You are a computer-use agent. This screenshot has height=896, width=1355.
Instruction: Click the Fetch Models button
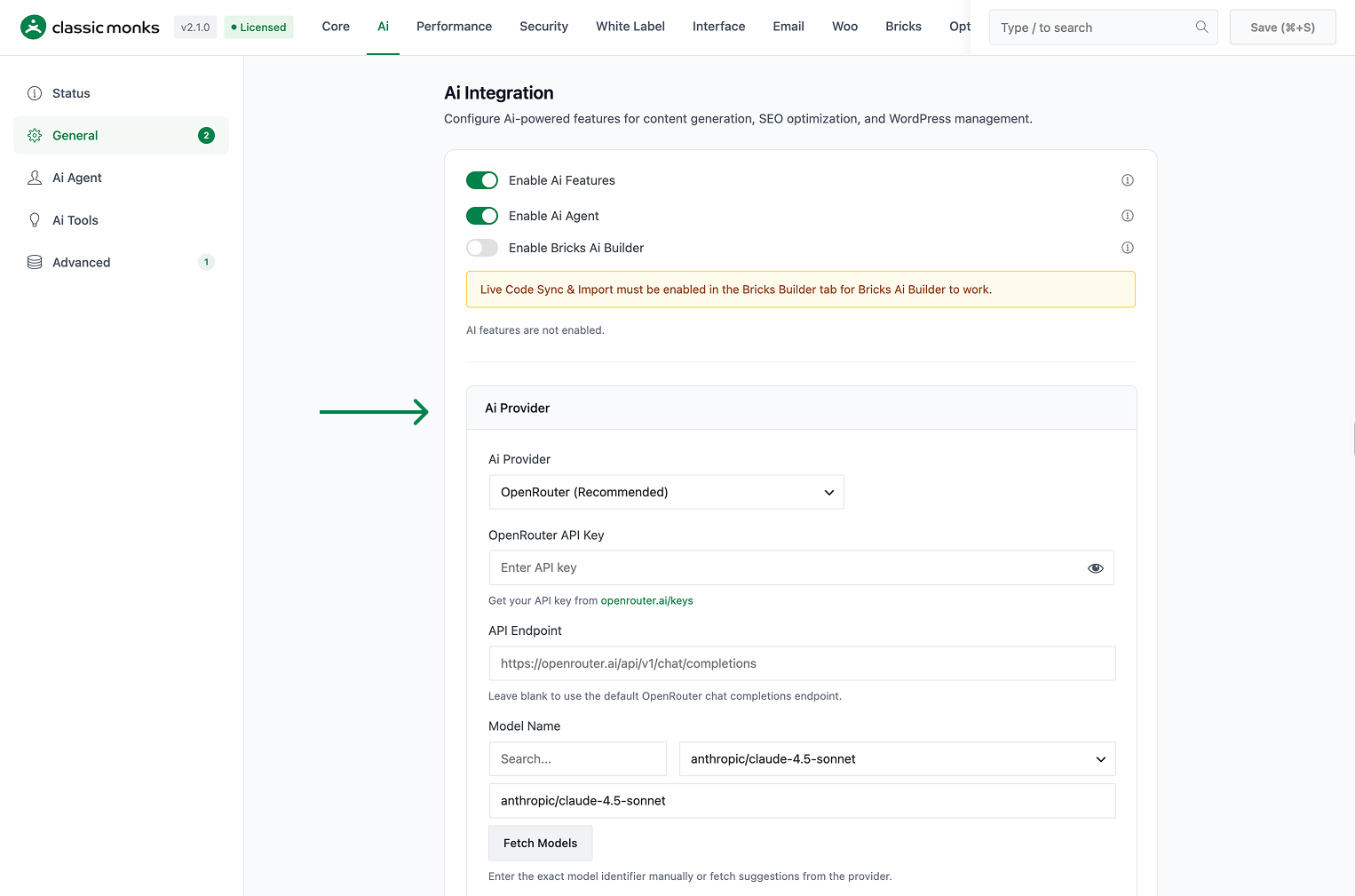coord(540,844)
